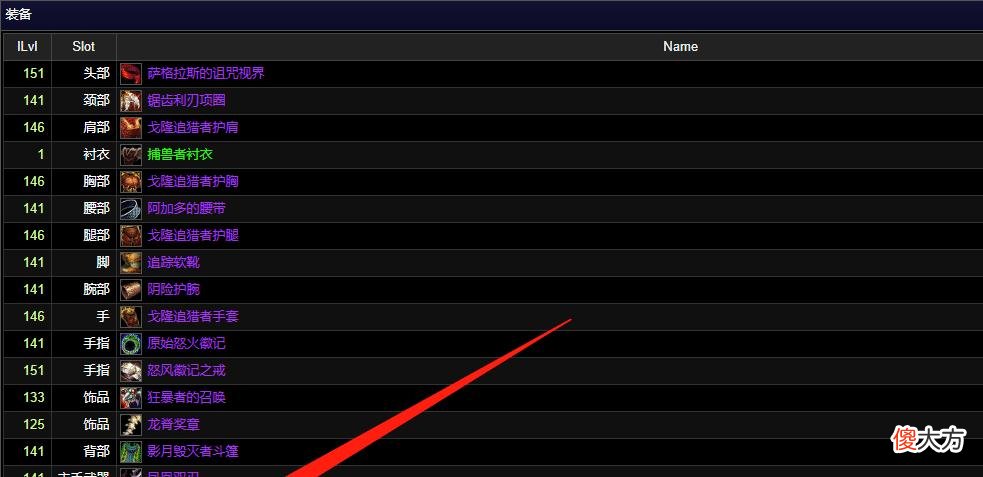Click the 戈隆追猎者护腿 legs icon
This screenshot has width=983, height=477.
pyautogui.click(x=131, y=235)
